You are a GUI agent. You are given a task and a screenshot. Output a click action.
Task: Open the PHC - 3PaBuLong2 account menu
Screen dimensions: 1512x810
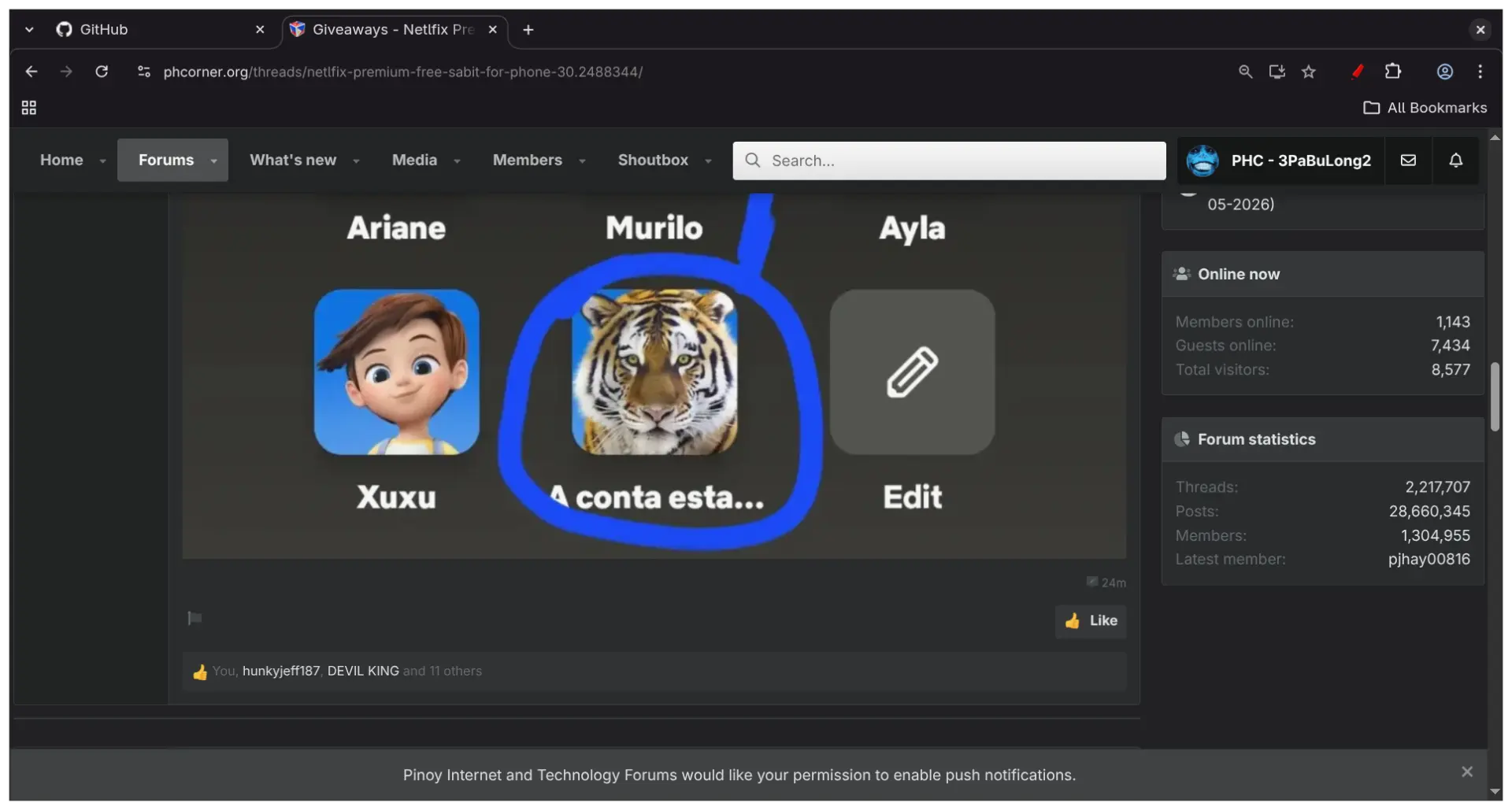pos(1280,161)
